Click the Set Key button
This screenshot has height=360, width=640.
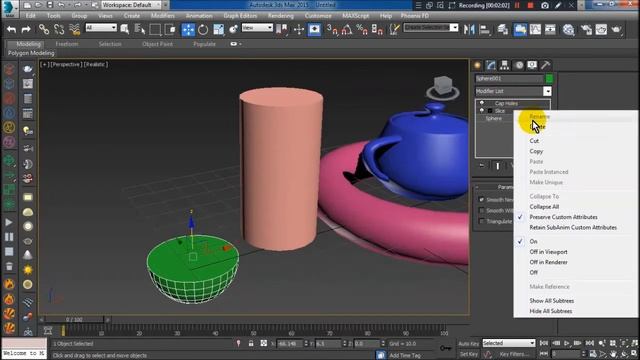[469, 354]
